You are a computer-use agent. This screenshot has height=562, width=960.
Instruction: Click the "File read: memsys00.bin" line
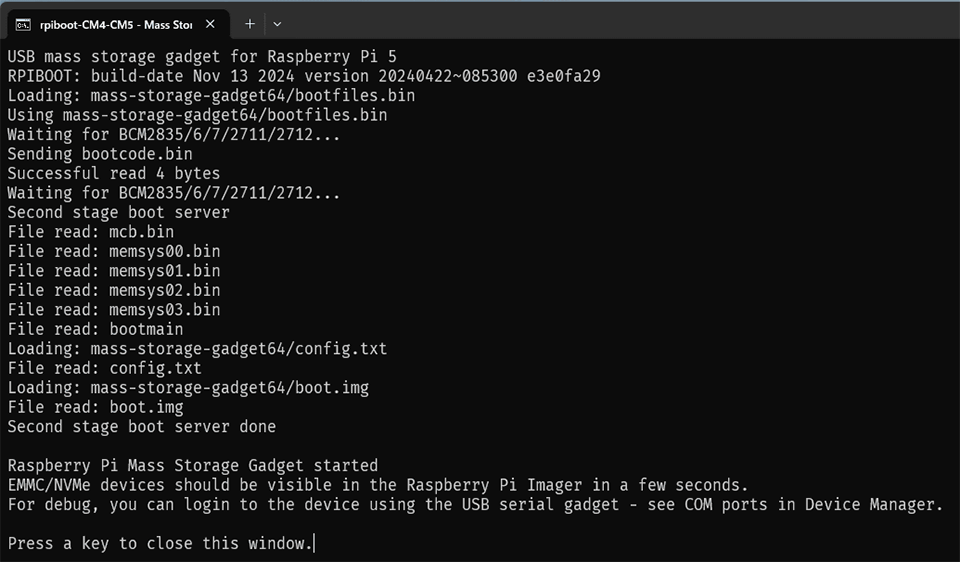click(113, 251)
